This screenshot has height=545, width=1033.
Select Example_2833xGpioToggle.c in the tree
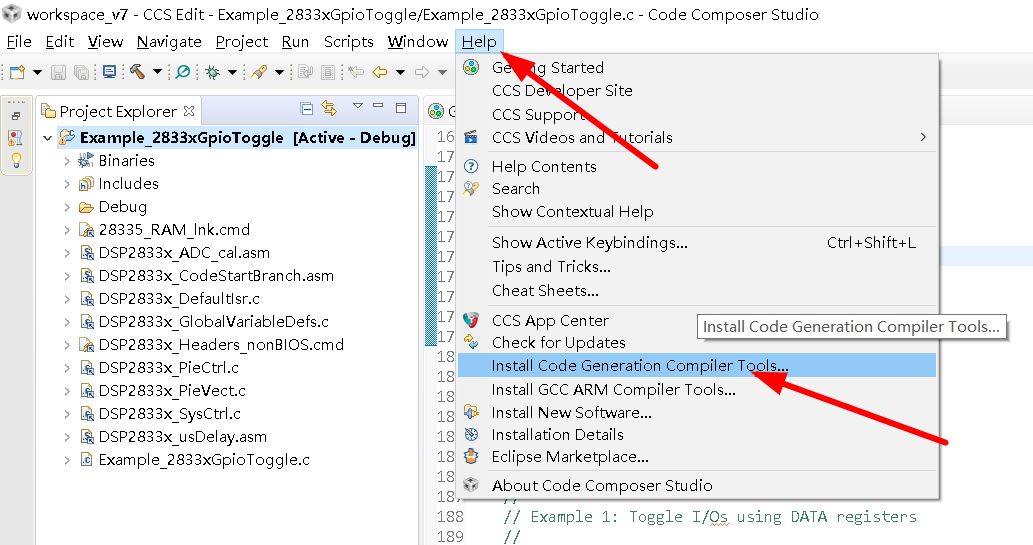(204, 460)
